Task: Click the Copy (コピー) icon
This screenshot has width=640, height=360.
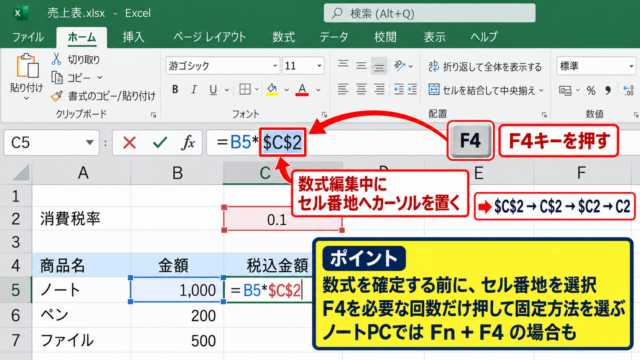Action: click(57, 78)
